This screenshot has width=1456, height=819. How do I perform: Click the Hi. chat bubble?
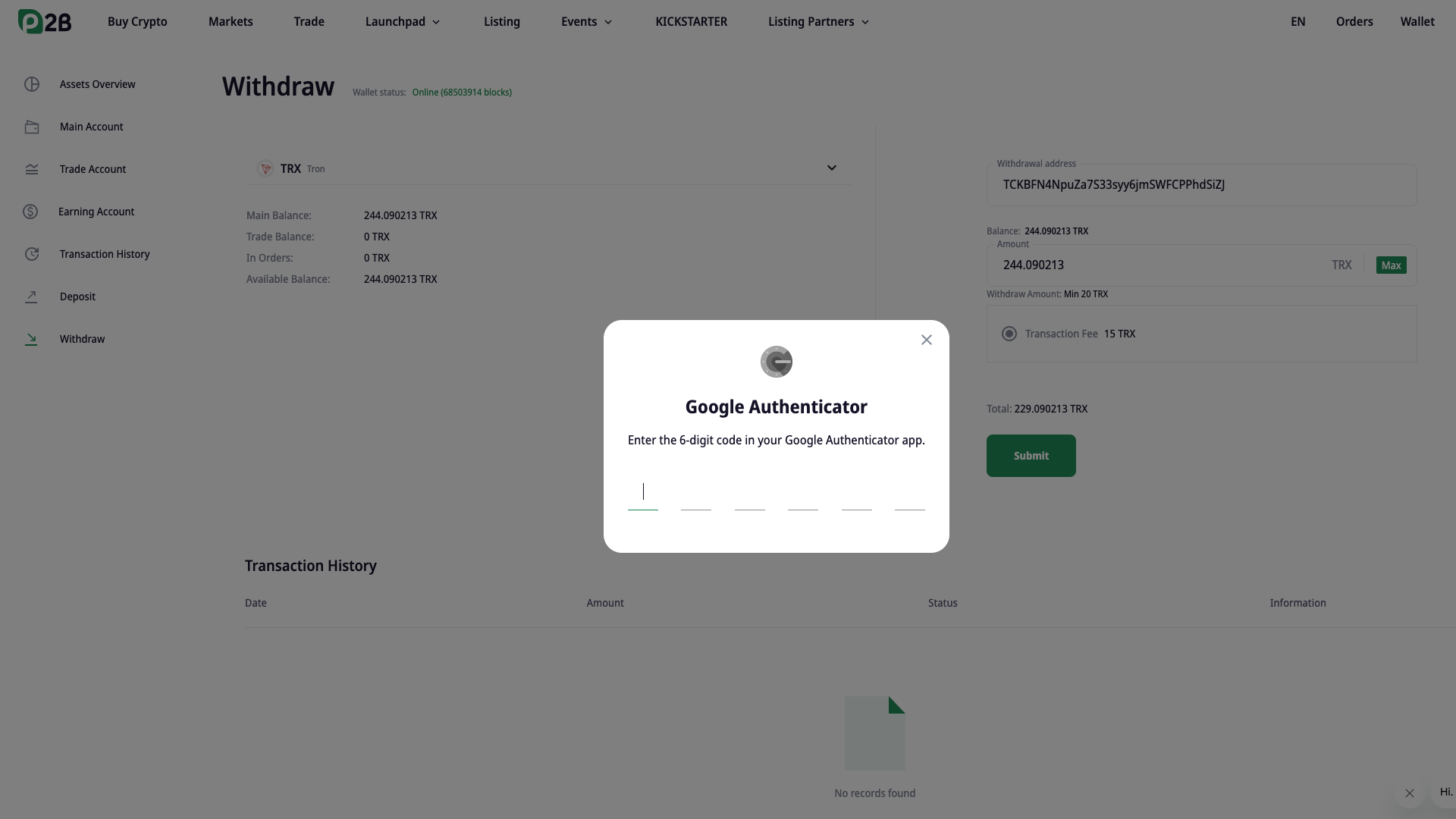tap(1446, 792)
